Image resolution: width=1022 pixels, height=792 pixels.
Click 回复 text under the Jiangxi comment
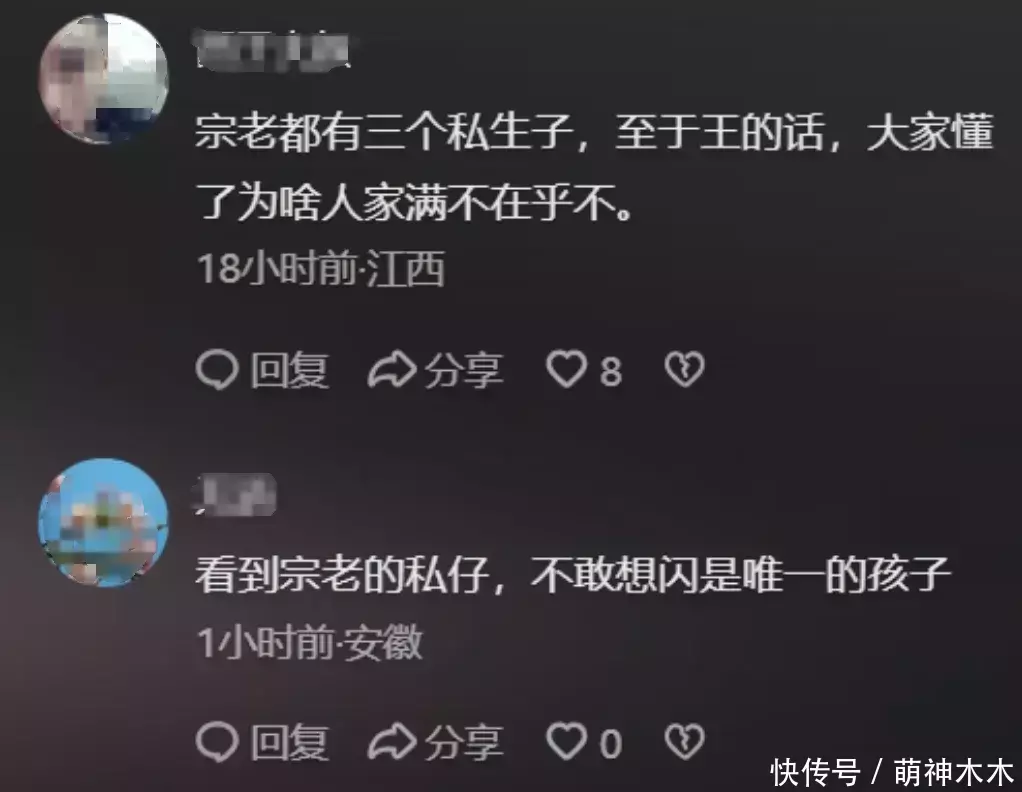click(290, 370)
